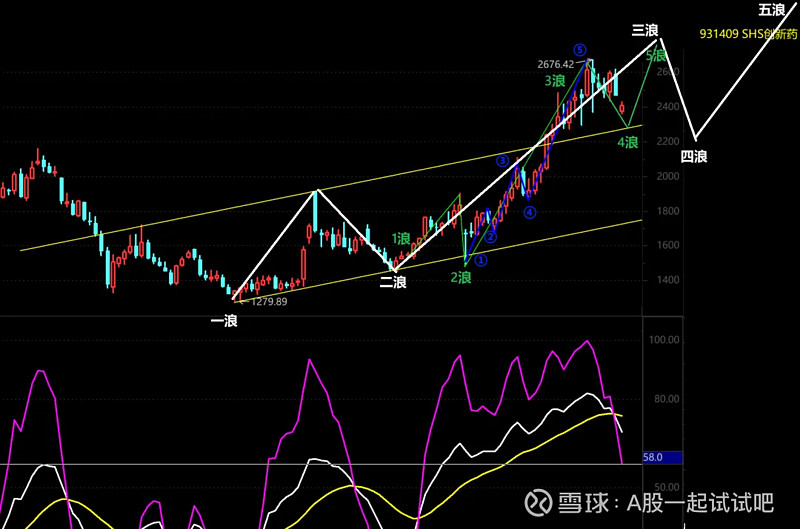Select the green 1浪 sub-wave label
Screen dimensions: 800x529
401,238
